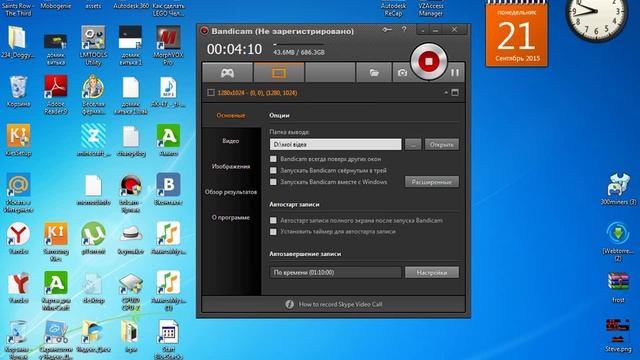Select the Корзина recycle bin desktop icon
Image resolution: width=640 pixels, height=360 pixels.
(18, 92)
